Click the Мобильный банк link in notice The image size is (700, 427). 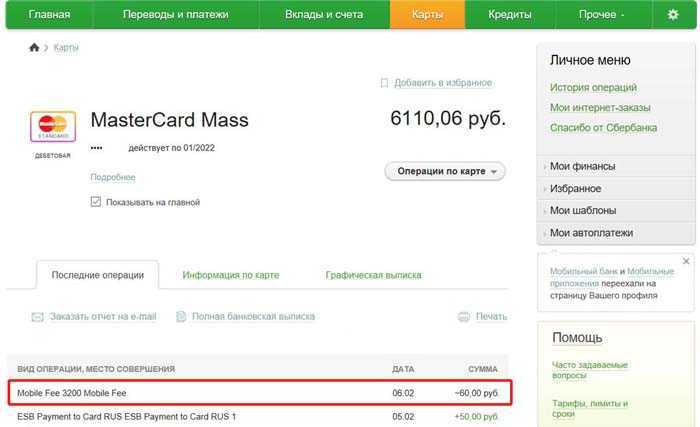(x=584, y=272)
